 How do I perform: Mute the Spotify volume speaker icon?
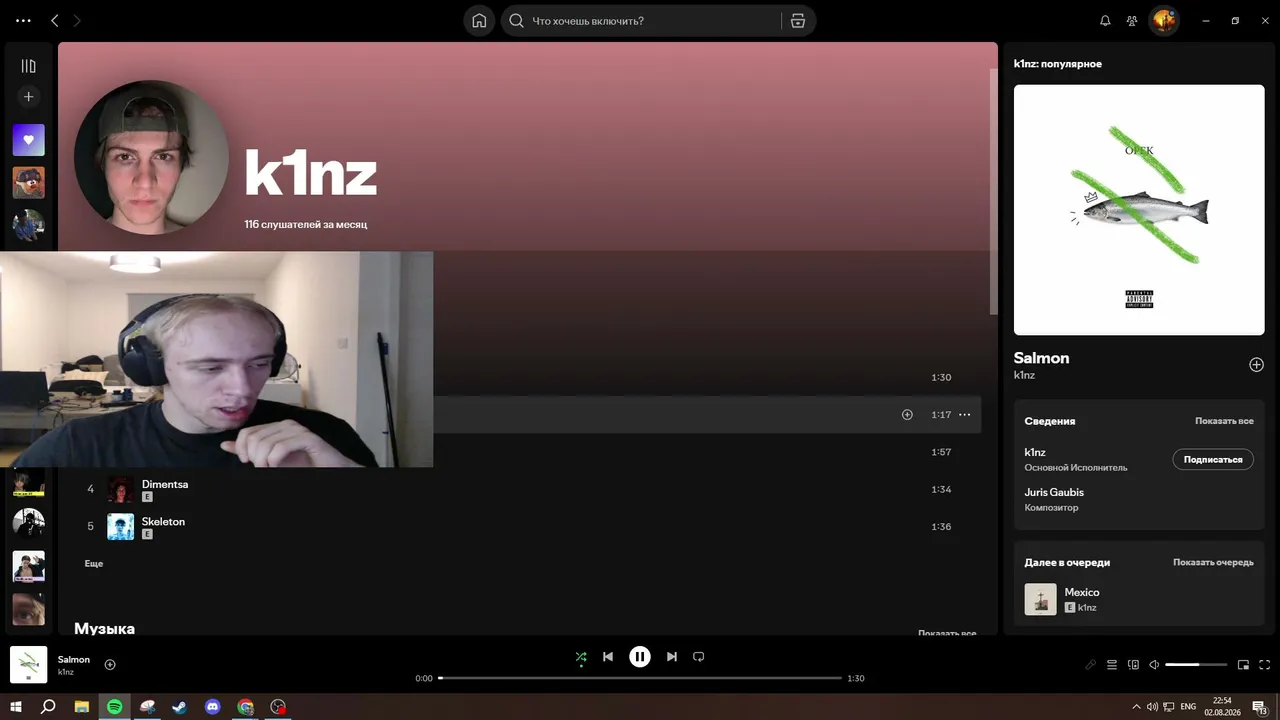coord(1154,665)
